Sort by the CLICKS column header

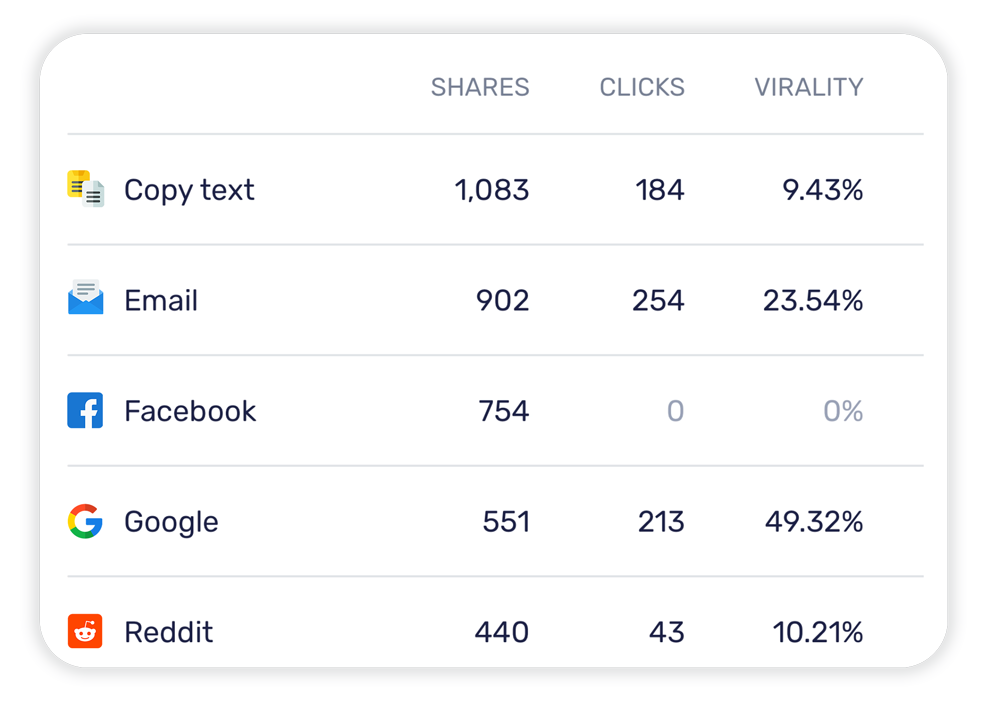pos(641,87)
